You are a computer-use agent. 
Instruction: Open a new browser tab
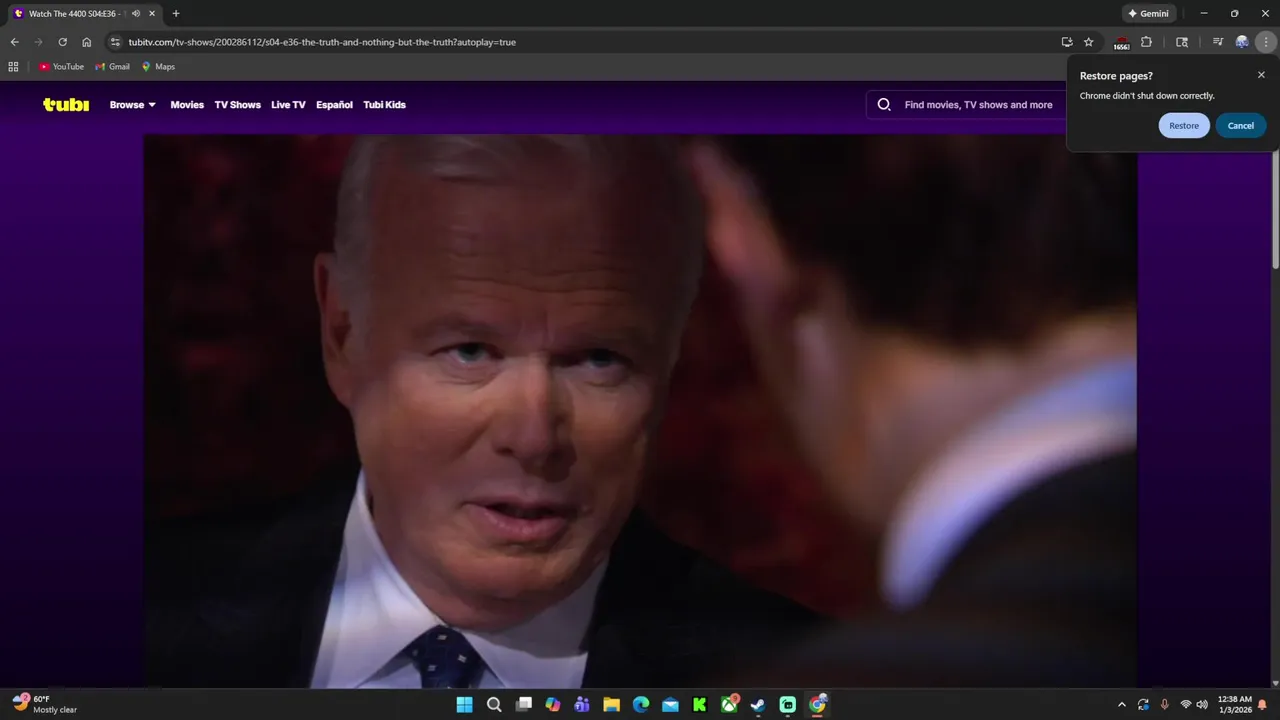[176, 14]
